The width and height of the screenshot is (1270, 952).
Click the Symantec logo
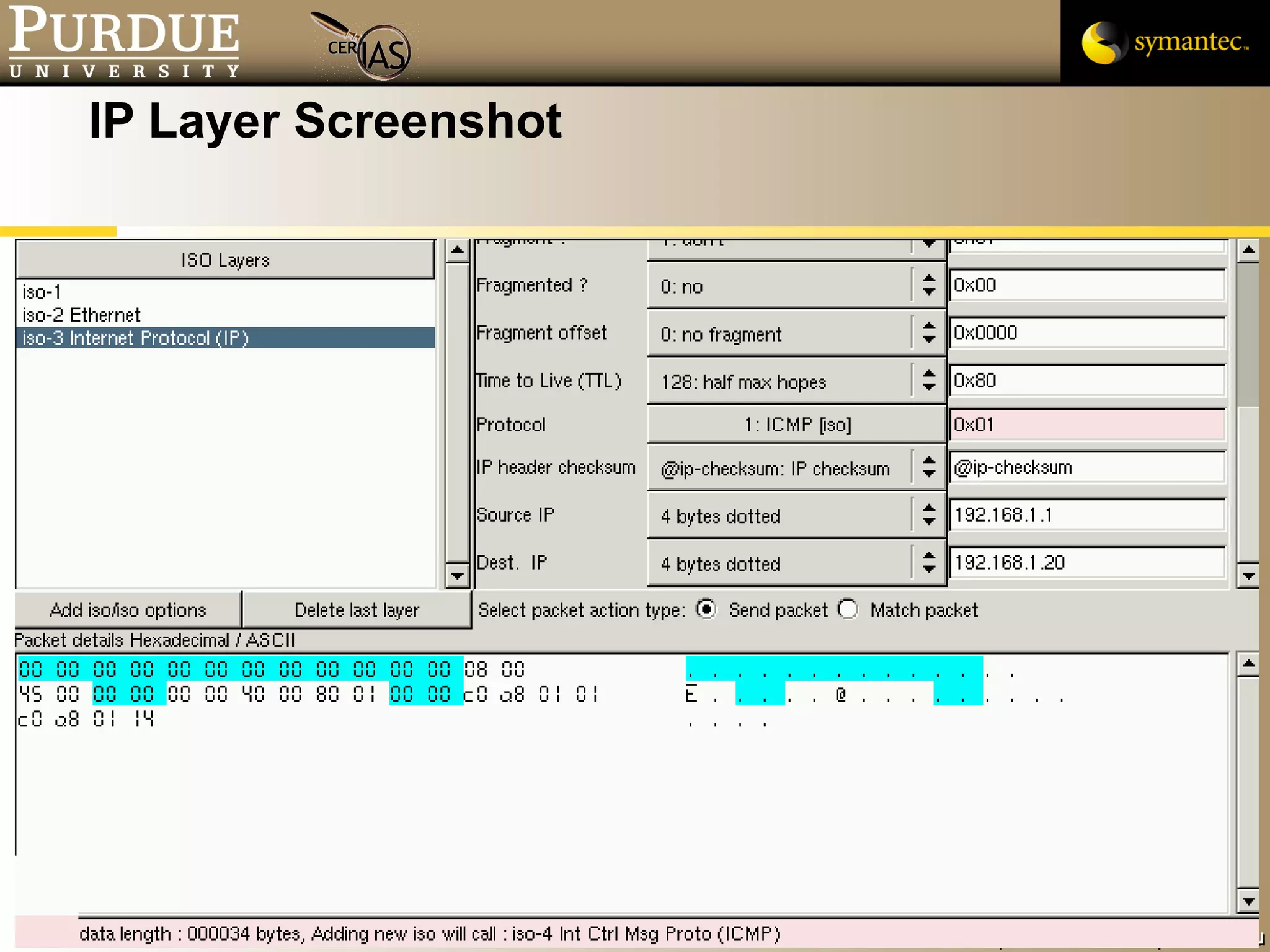pyautogui.click(x=1165, y=42)
